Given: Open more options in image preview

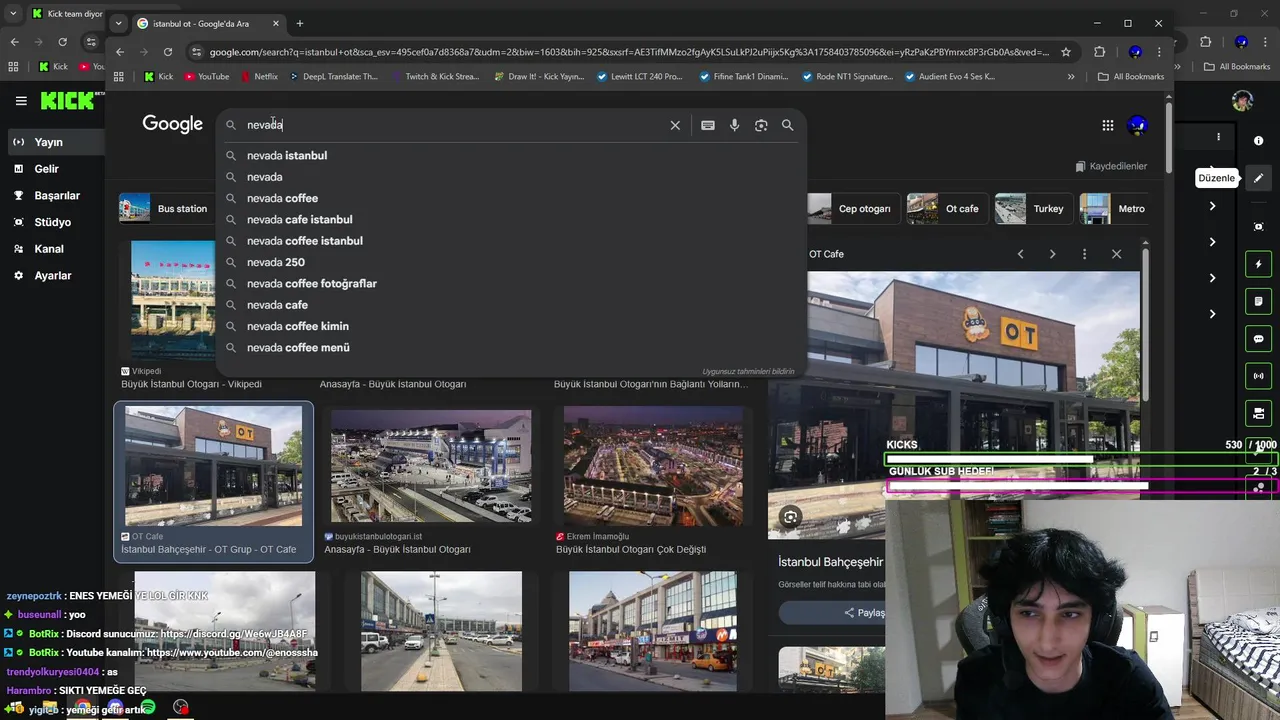Looking at the screenshot, I should click(1084, 254).
